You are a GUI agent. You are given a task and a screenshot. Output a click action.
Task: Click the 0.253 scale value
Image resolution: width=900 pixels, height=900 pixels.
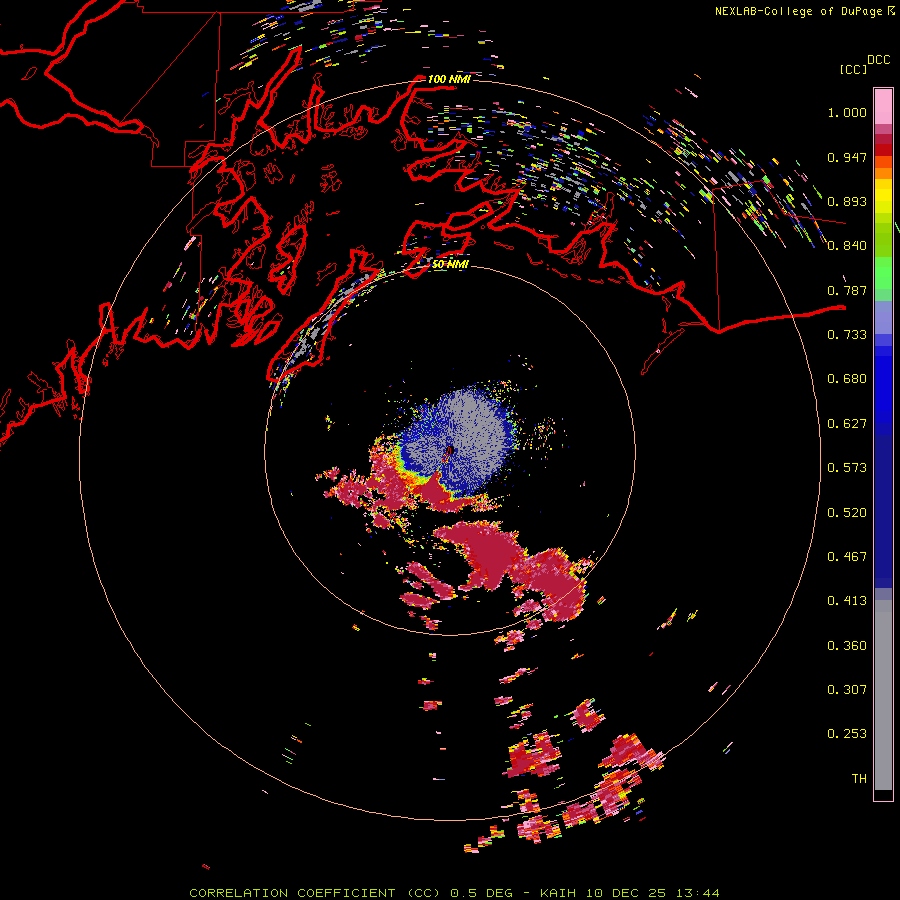[x=847, y=734]
